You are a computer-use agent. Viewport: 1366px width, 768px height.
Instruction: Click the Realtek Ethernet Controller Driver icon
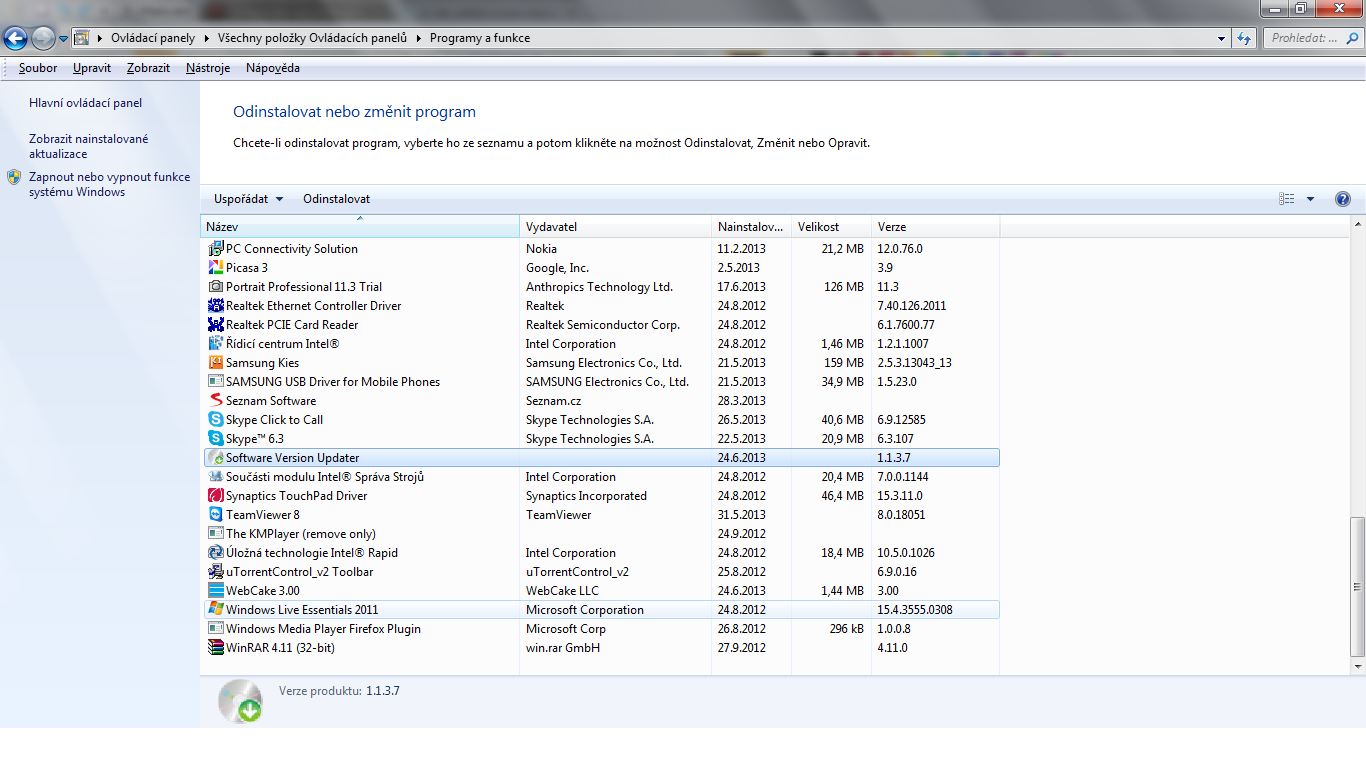click(215, 306)
